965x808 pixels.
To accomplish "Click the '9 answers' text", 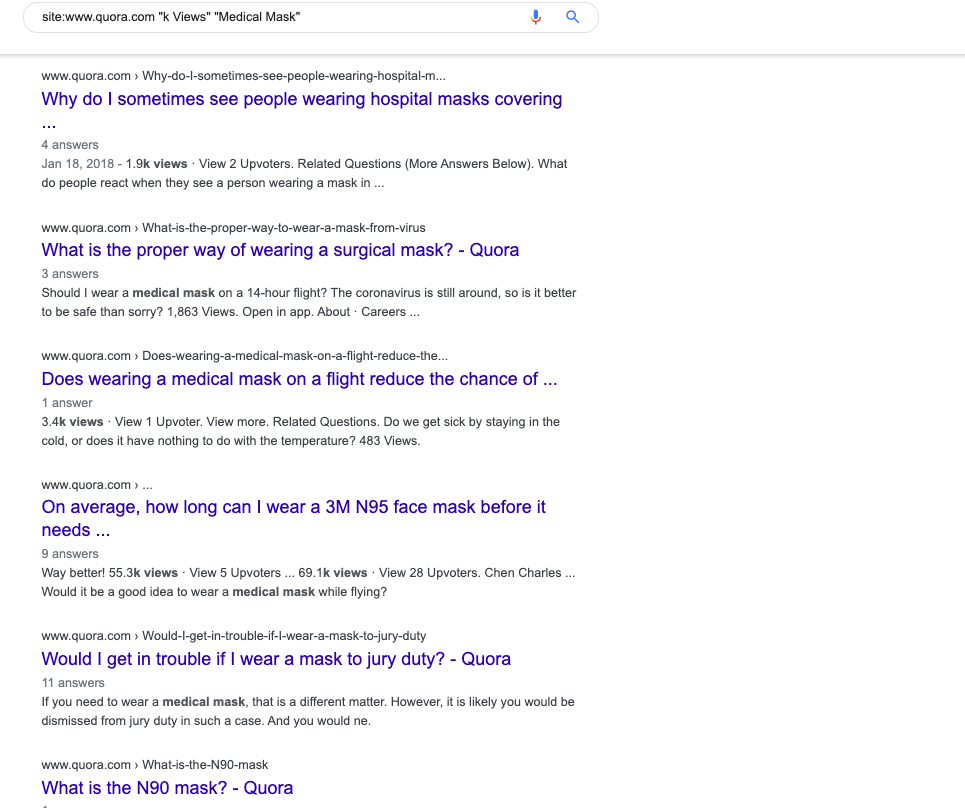I will (70, 554).
